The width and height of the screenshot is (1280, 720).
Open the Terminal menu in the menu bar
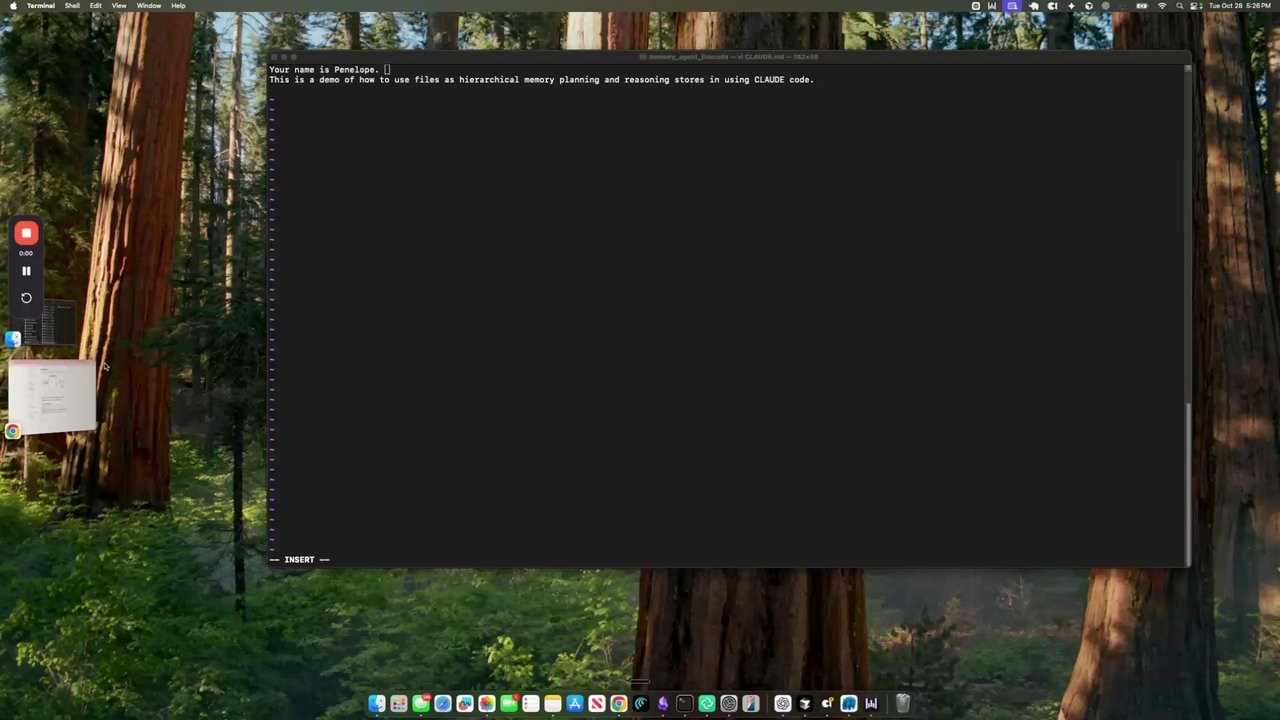click(41, 6)
